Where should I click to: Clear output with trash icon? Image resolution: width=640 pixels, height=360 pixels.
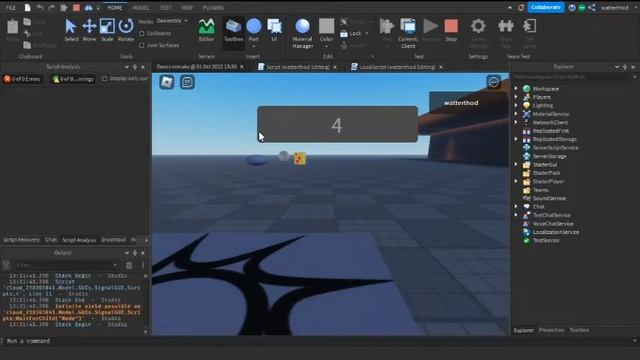coord(129,265)
